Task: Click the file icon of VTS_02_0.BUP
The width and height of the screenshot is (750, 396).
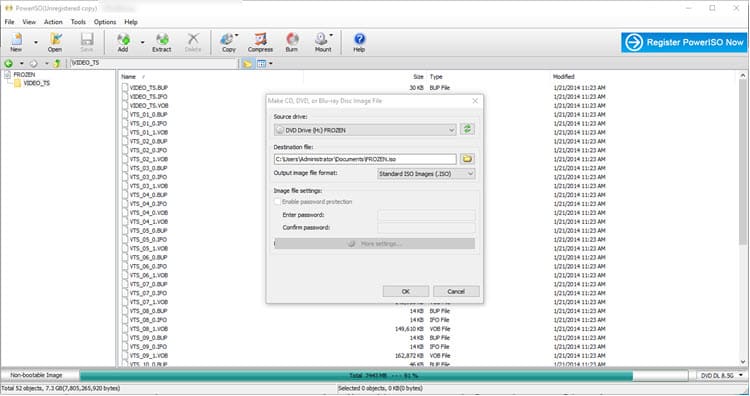Action: pos(125,142)
